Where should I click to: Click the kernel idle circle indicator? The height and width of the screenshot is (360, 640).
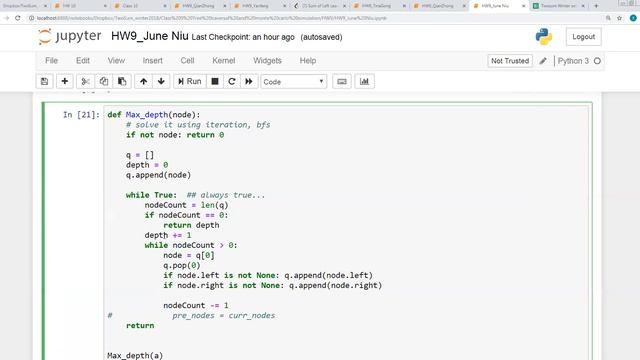coord(597,61)
